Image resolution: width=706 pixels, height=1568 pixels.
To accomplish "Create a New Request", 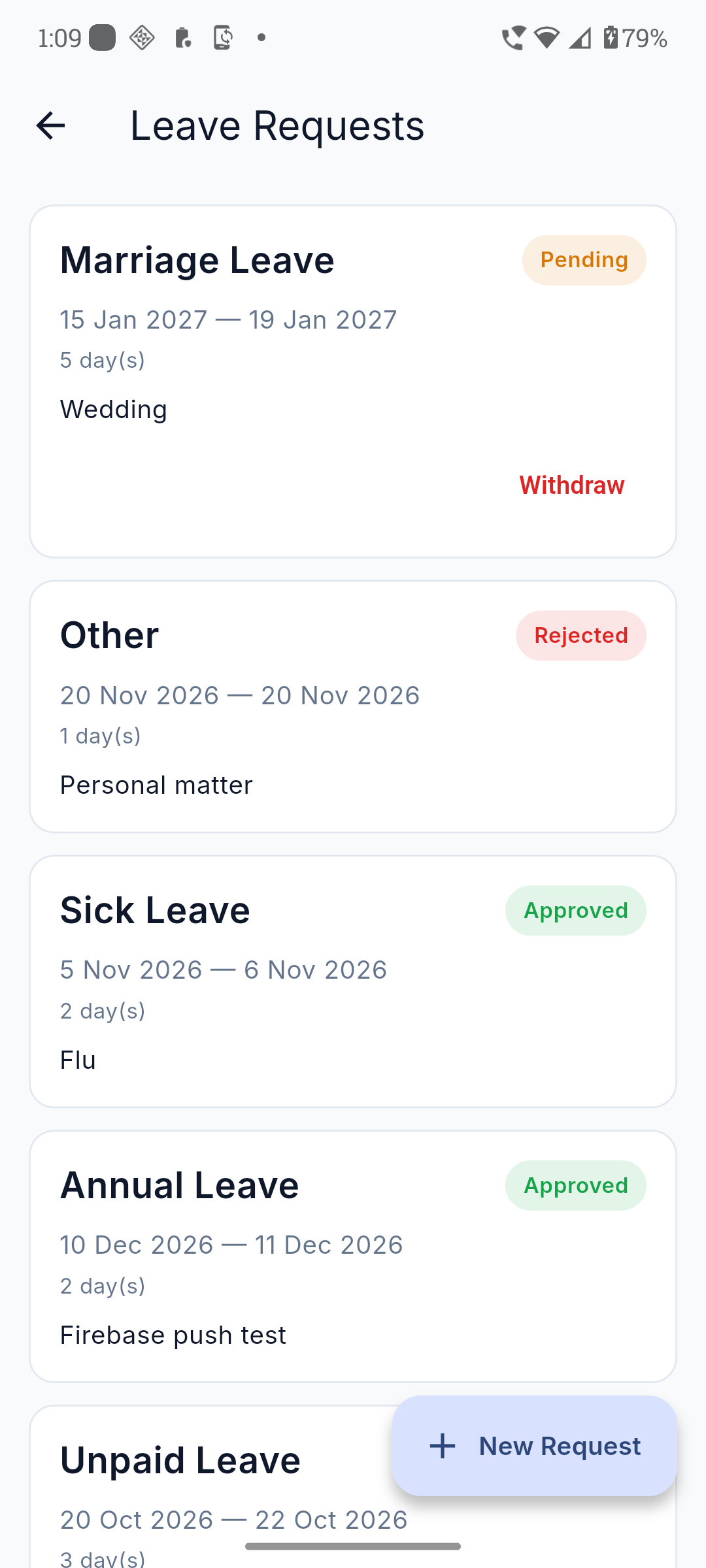I will click(535, 1446).
